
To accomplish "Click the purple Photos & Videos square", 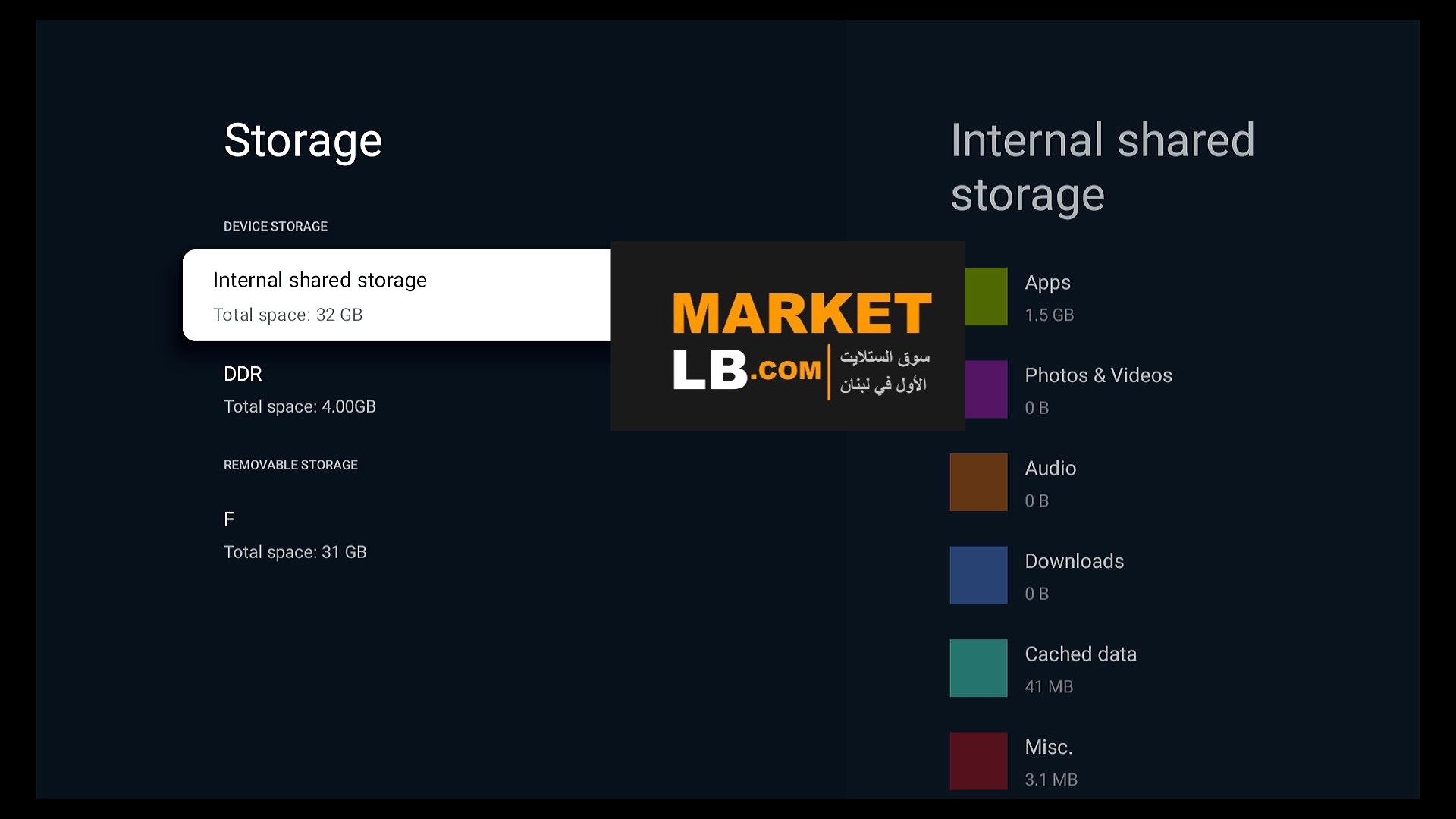I will [986, 389].
